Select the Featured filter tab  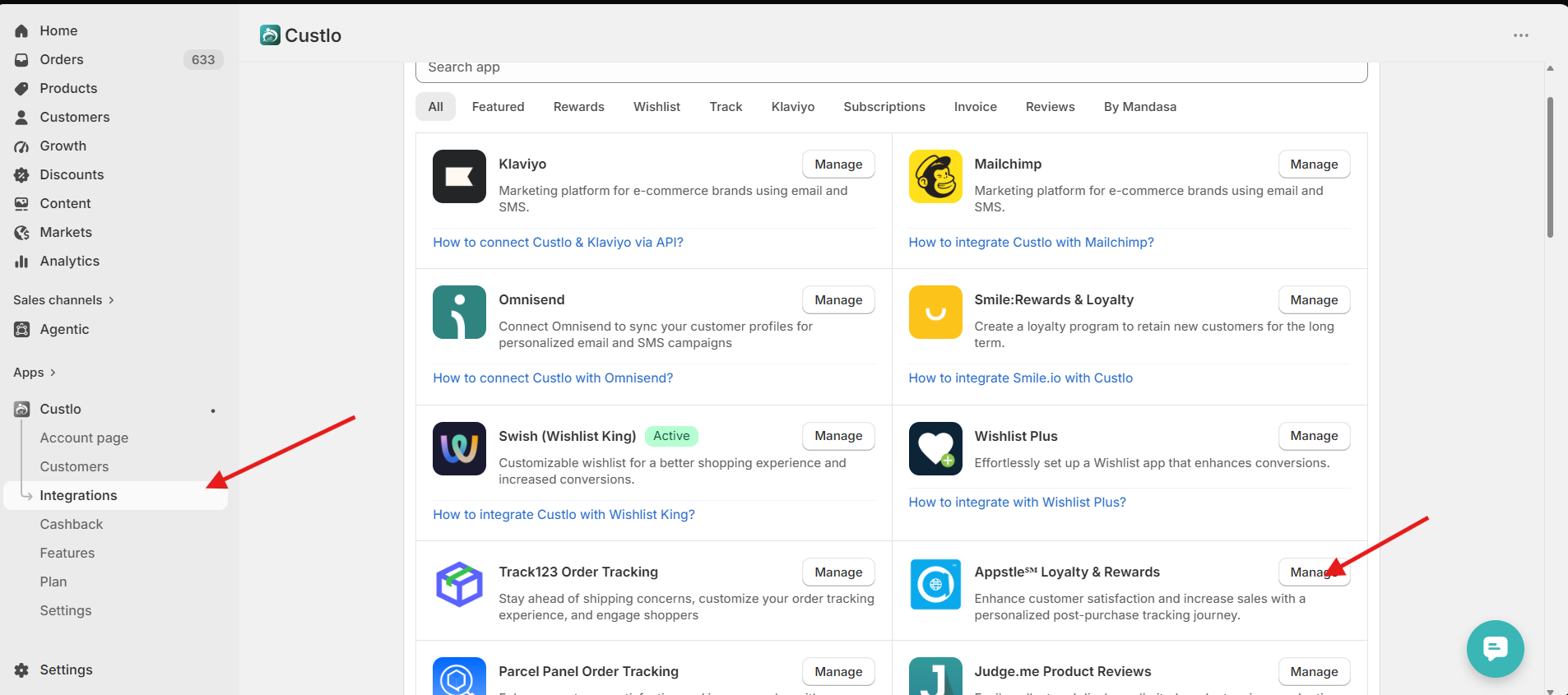498,107
